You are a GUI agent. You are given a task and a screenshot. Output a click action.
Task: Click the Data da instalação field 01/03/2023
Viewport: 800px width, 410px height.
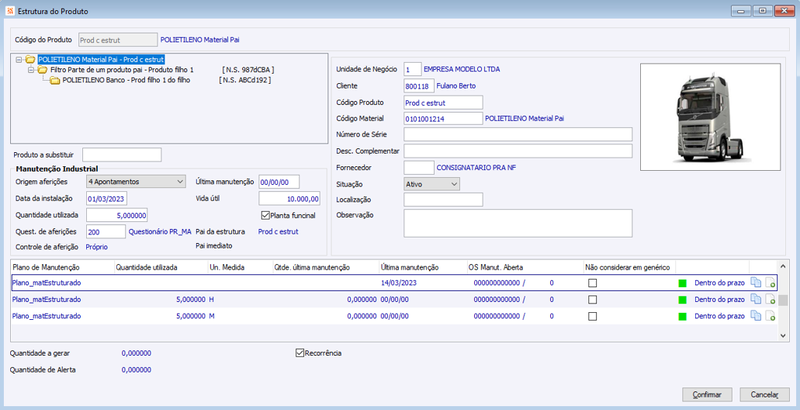[x=107, y=199]
